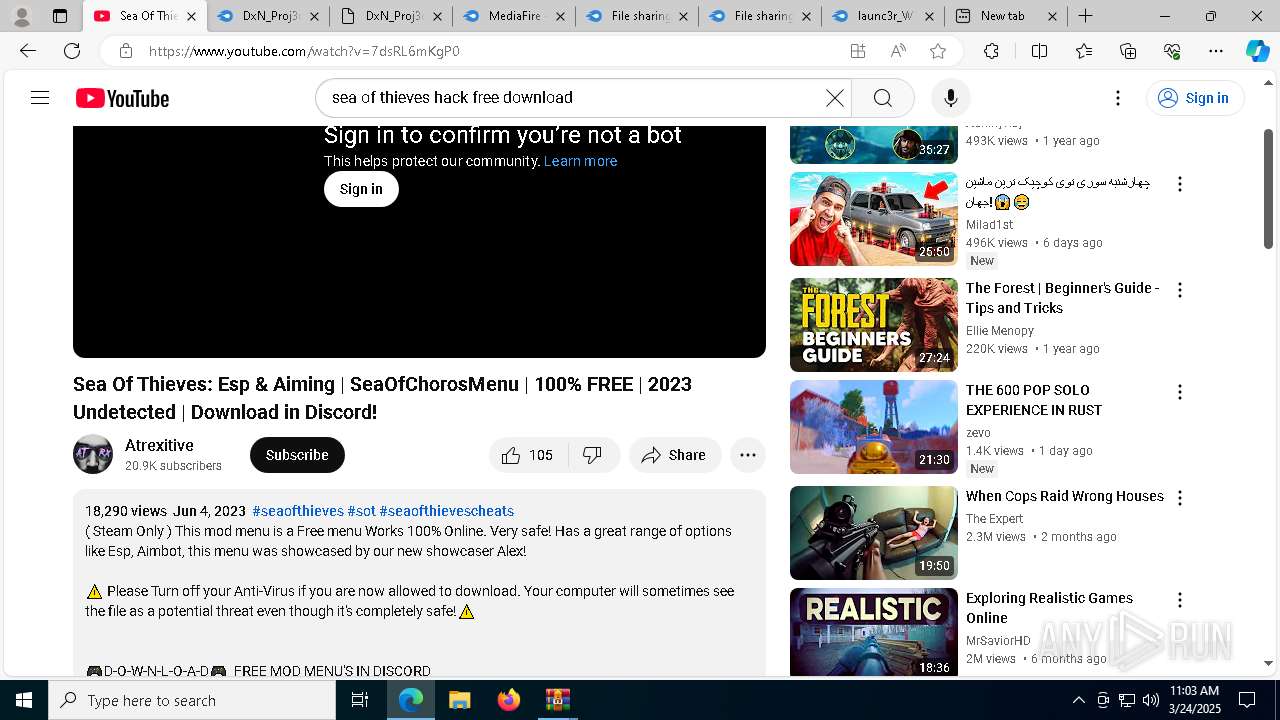Open Task View on taskbar
This screenshot has height=720, width=1280.
(x=360, y=700)
